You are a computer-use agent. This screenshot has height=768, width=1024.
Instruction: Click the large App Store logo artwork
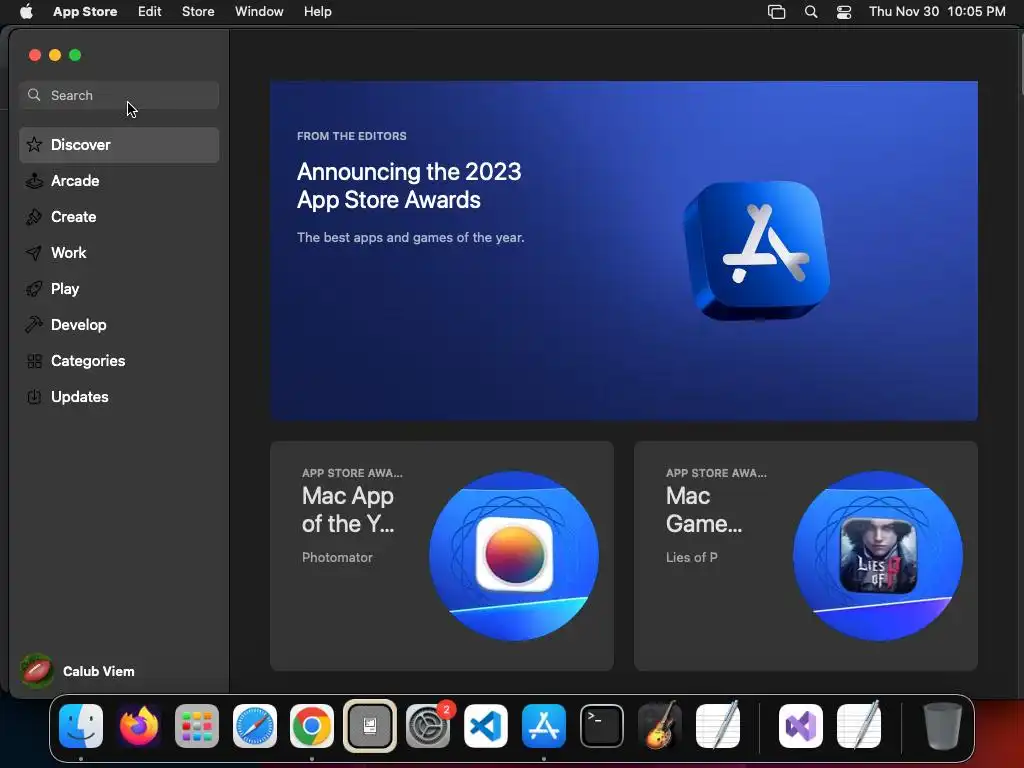click(x=757, y=251)
